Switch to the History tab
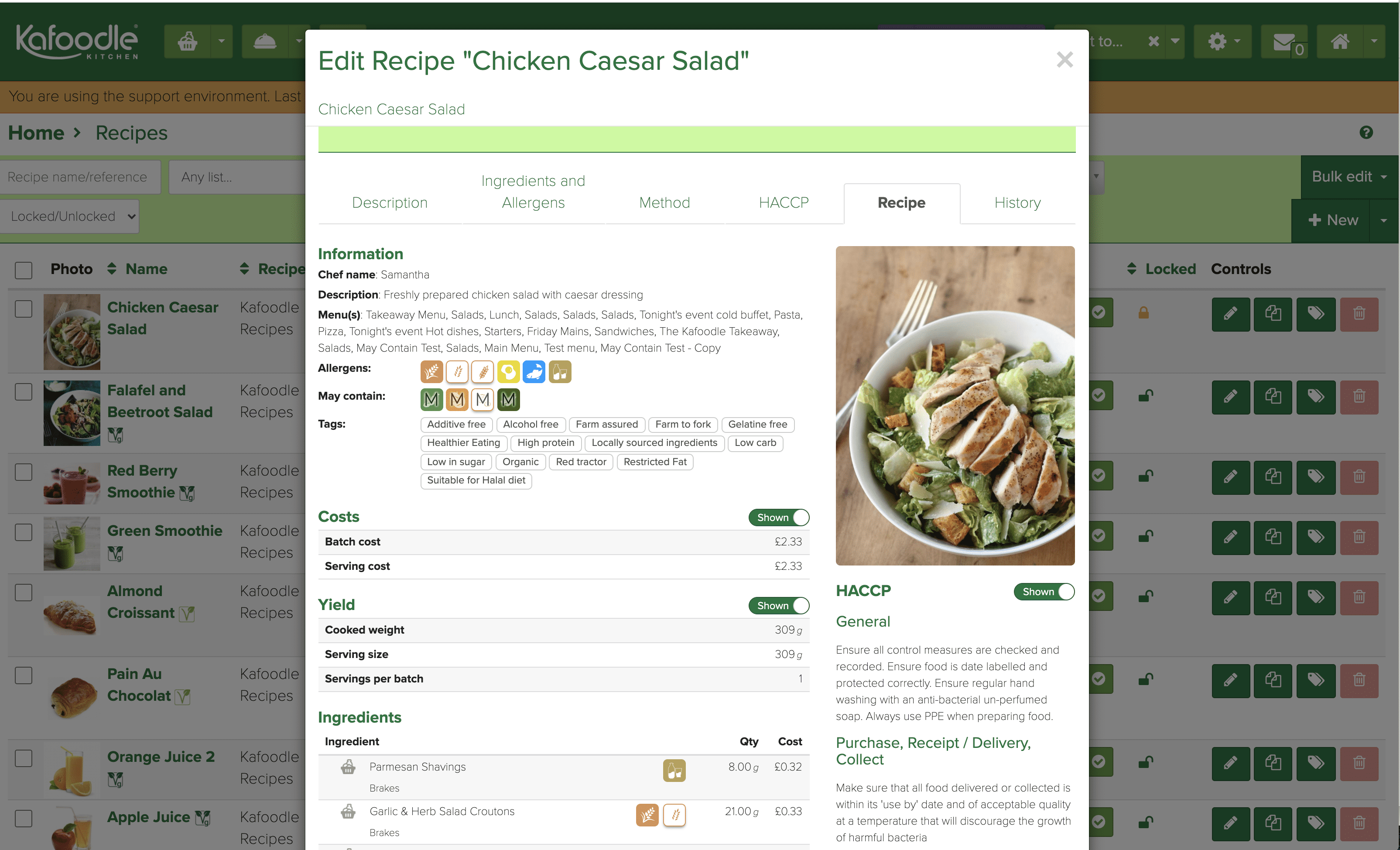 [x=1017, y=203]
